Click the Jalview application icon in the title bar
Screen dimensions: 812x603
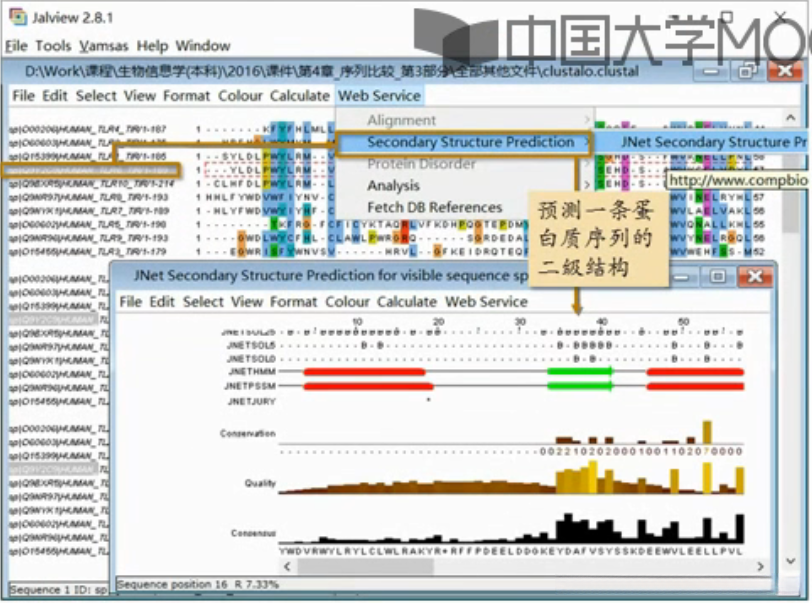coord(18,17)
